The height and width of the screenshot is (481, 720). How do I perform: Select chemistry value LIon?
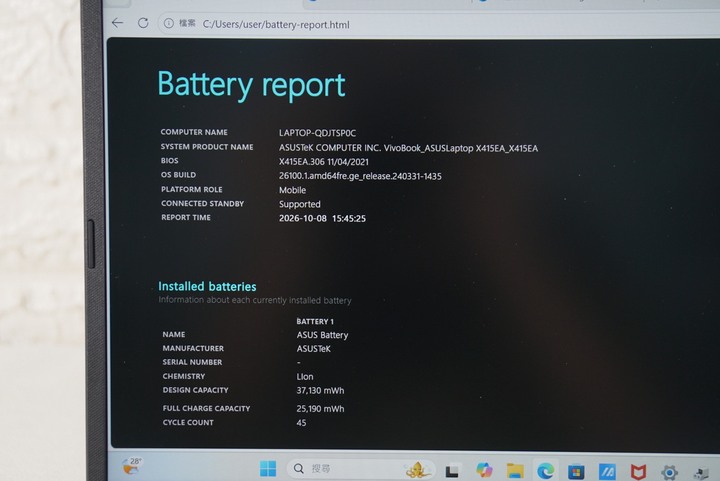tap(305, 377)
